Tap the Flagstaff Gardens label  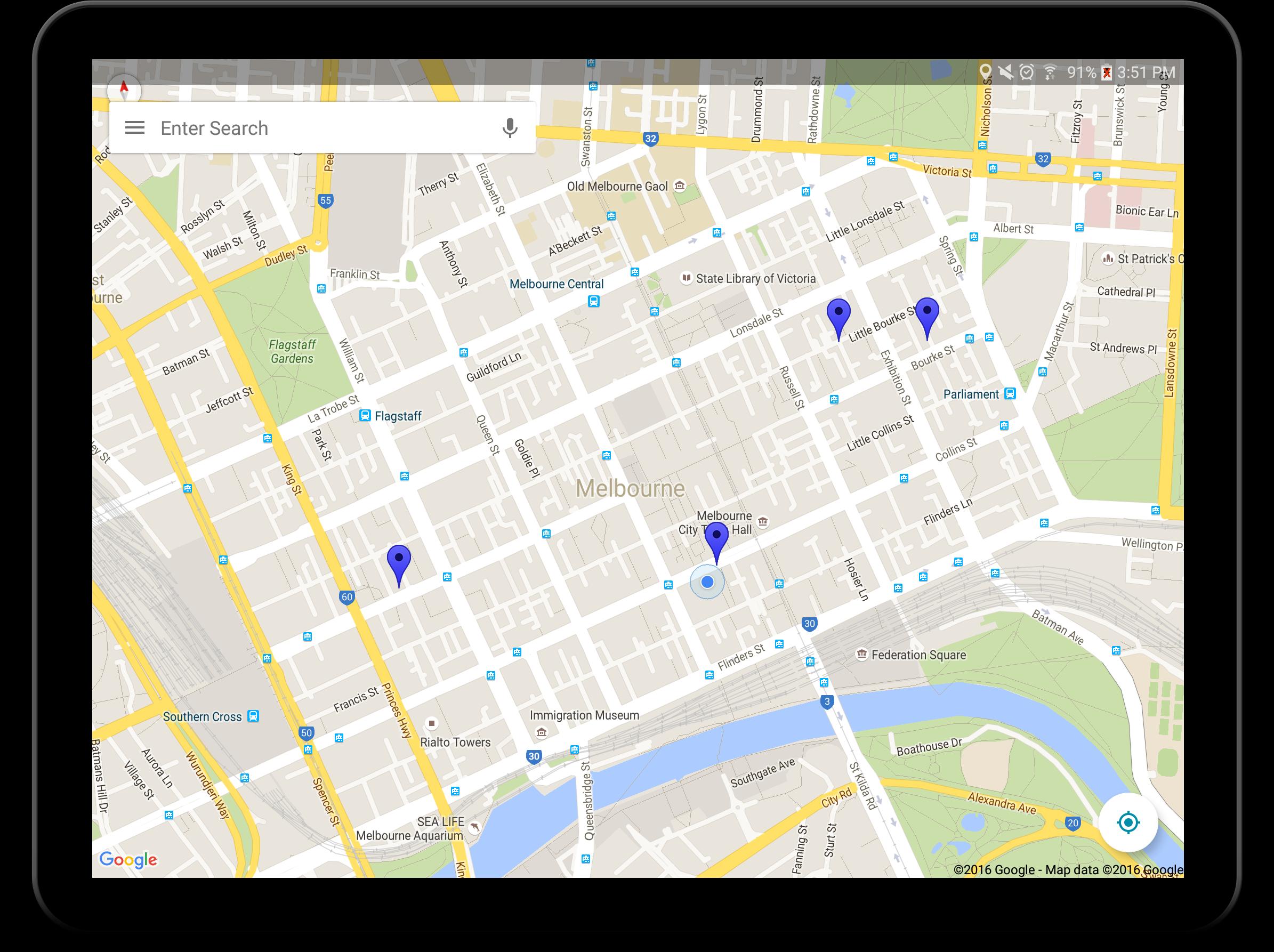tap(292, 351)
